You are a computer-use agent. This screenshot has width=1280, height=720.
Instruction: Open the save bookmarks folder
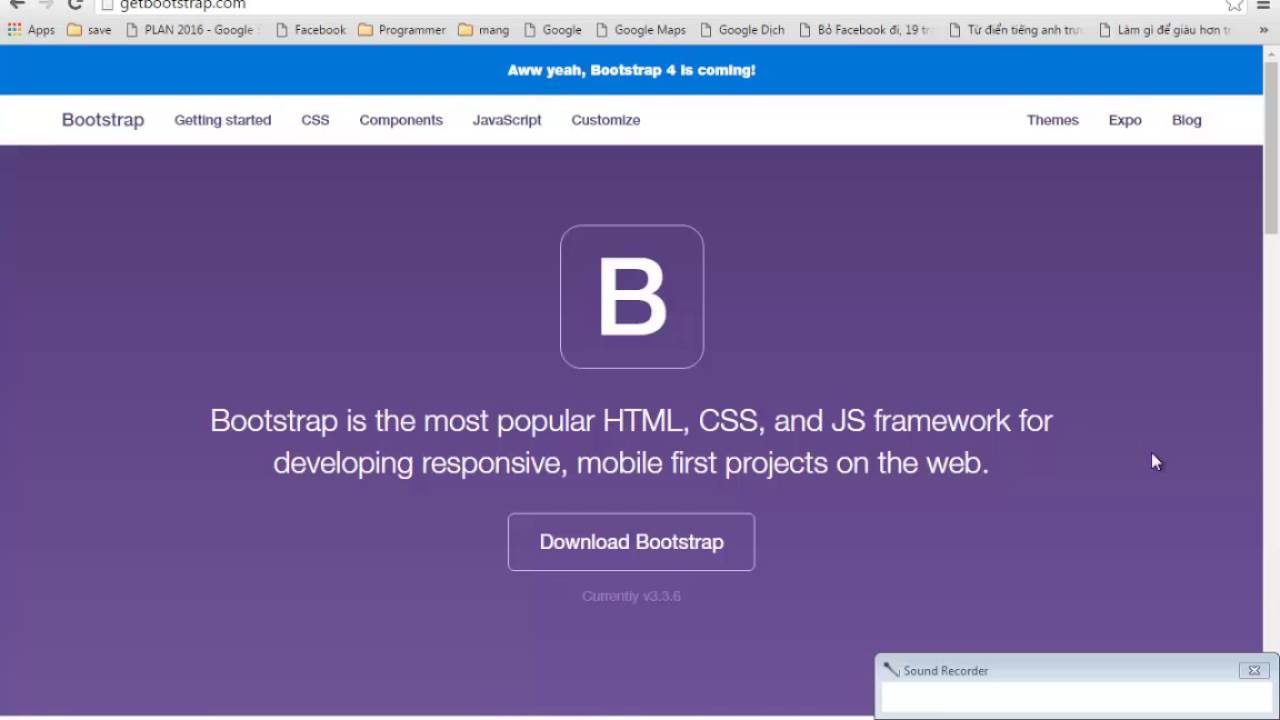pos(89,30)
